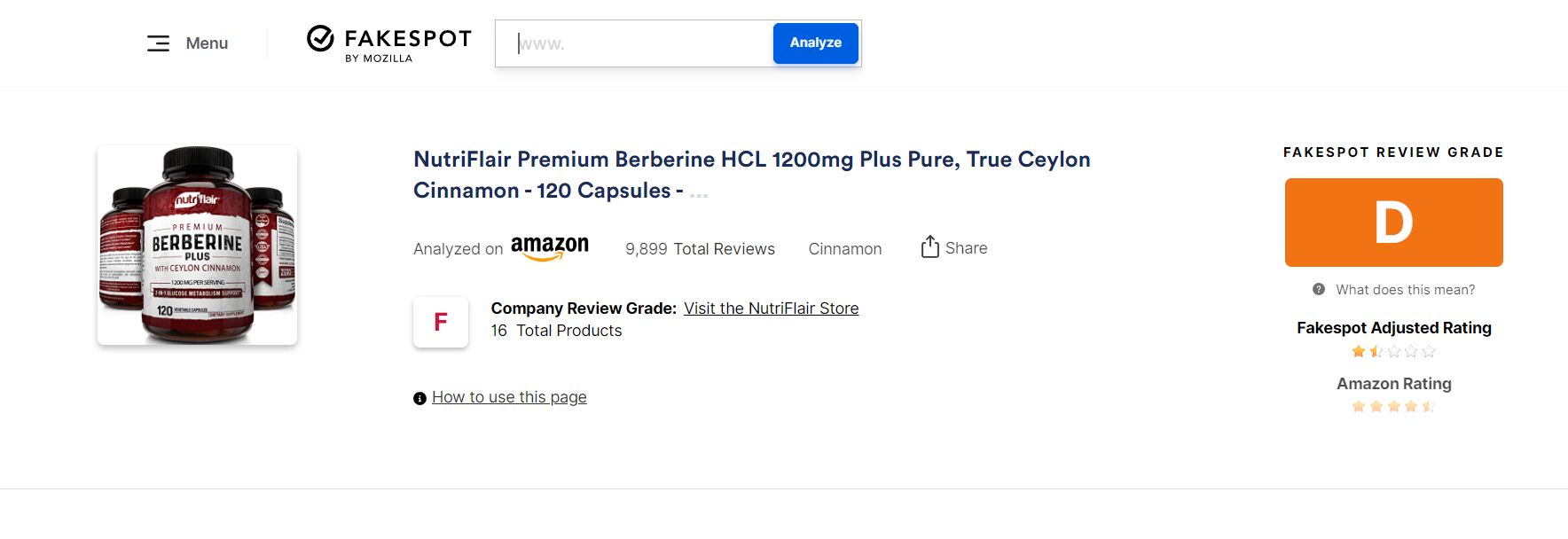Click the Fakespot Adjusted Rating stars
The image size is (1568, 539).
pyautogui.click(x=1393, y=352)
